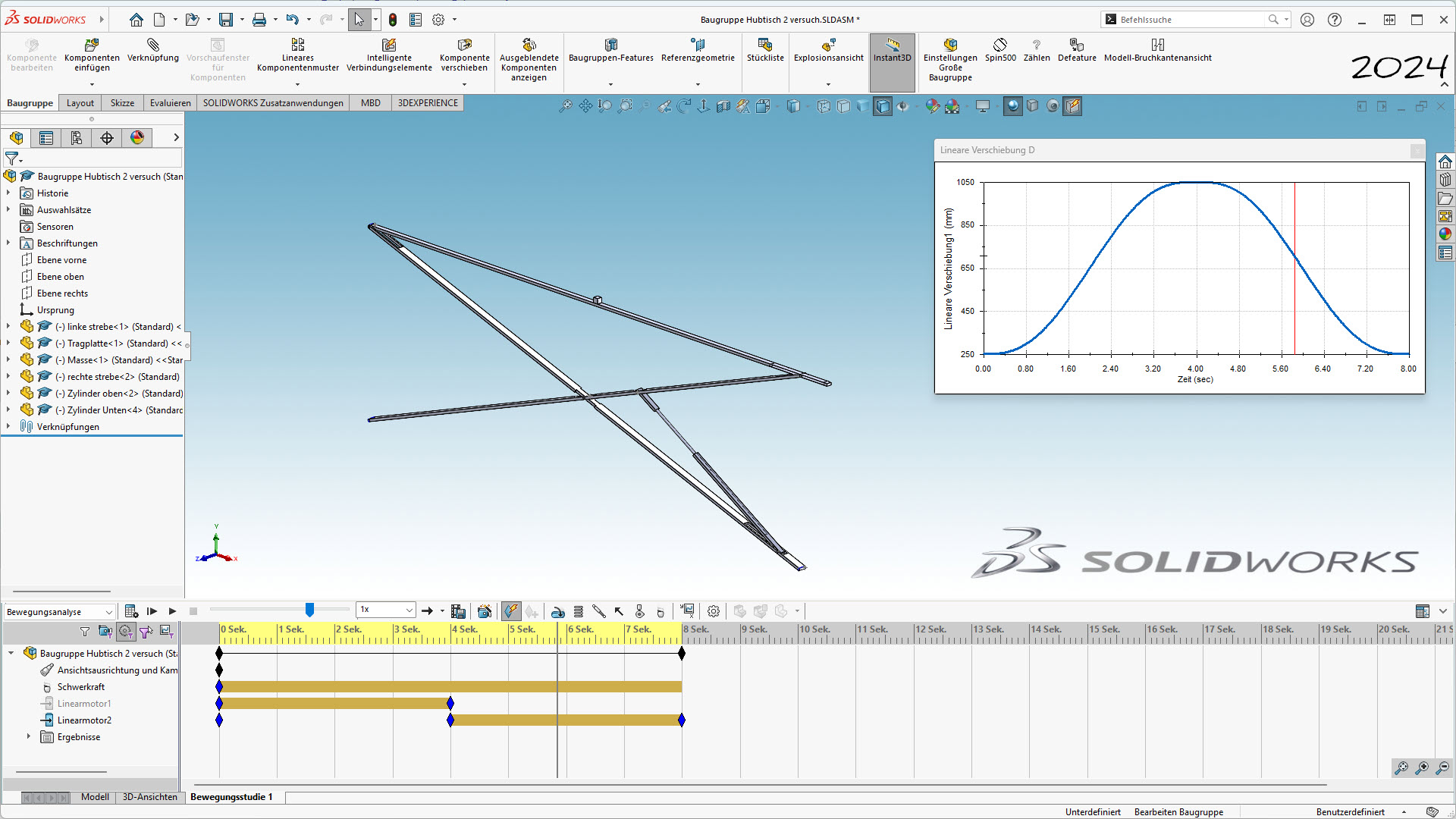Image resolution: width=1456 pixels, height=819 pixels.
Task: Open the Save Animation icon
Action: tap(458, 611)
